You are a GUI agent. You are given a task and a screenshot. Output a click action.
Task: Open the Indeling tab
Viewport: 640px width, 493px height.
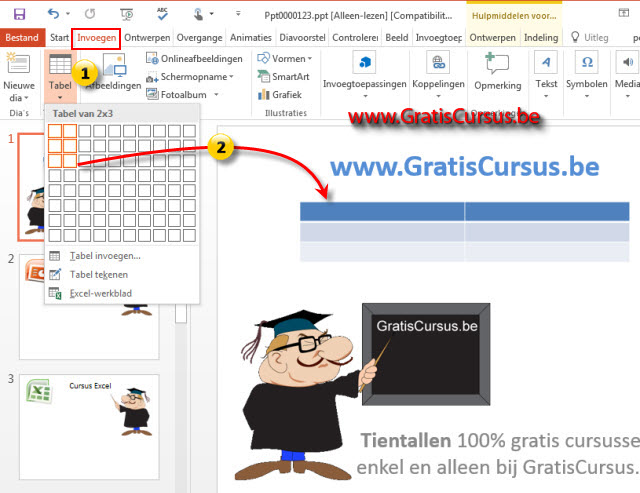(x=541, y=38)
